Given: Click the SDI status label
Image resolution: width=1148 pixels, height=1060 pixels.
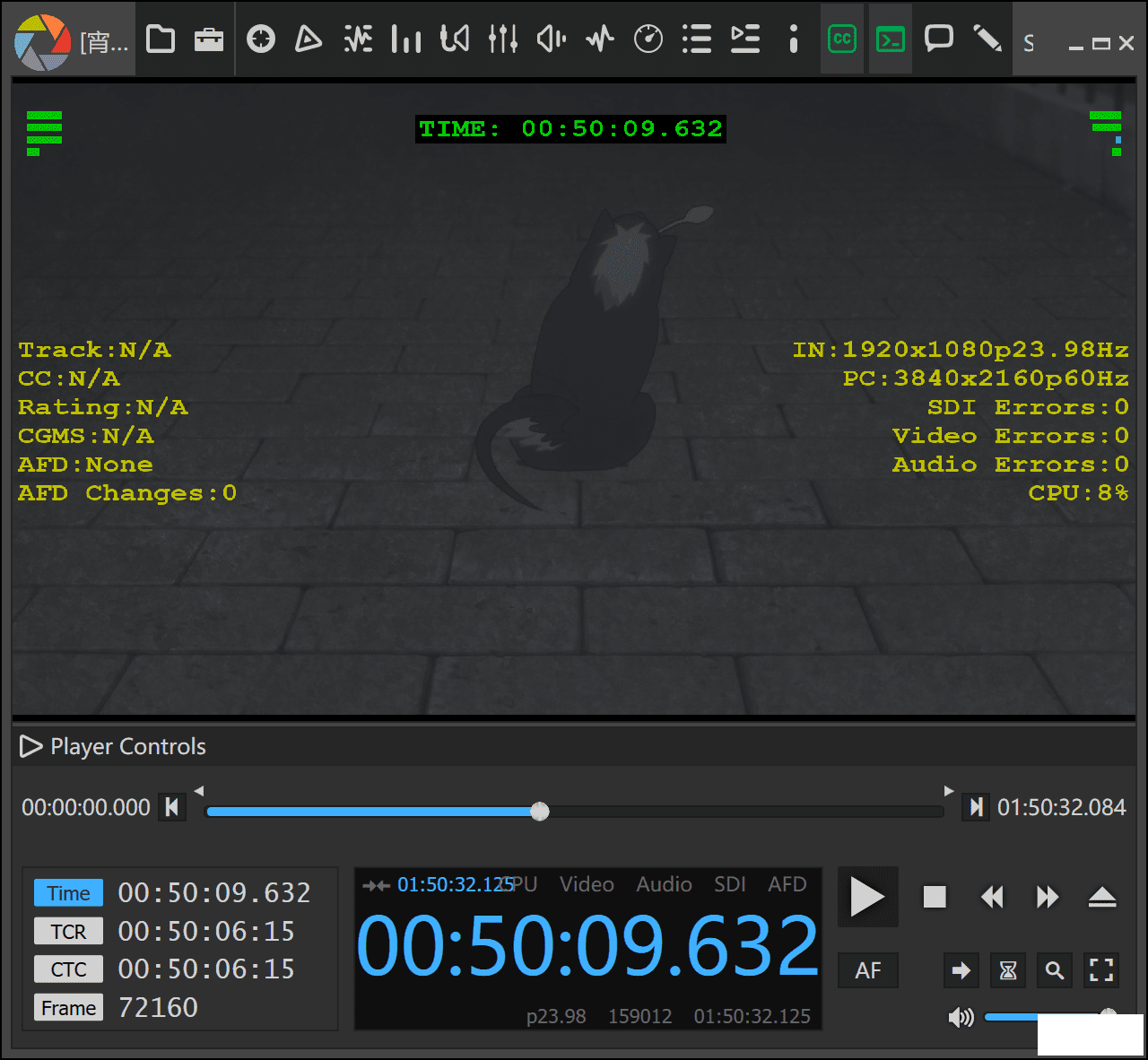Looking at the screenshot, I should pos(730,884).
